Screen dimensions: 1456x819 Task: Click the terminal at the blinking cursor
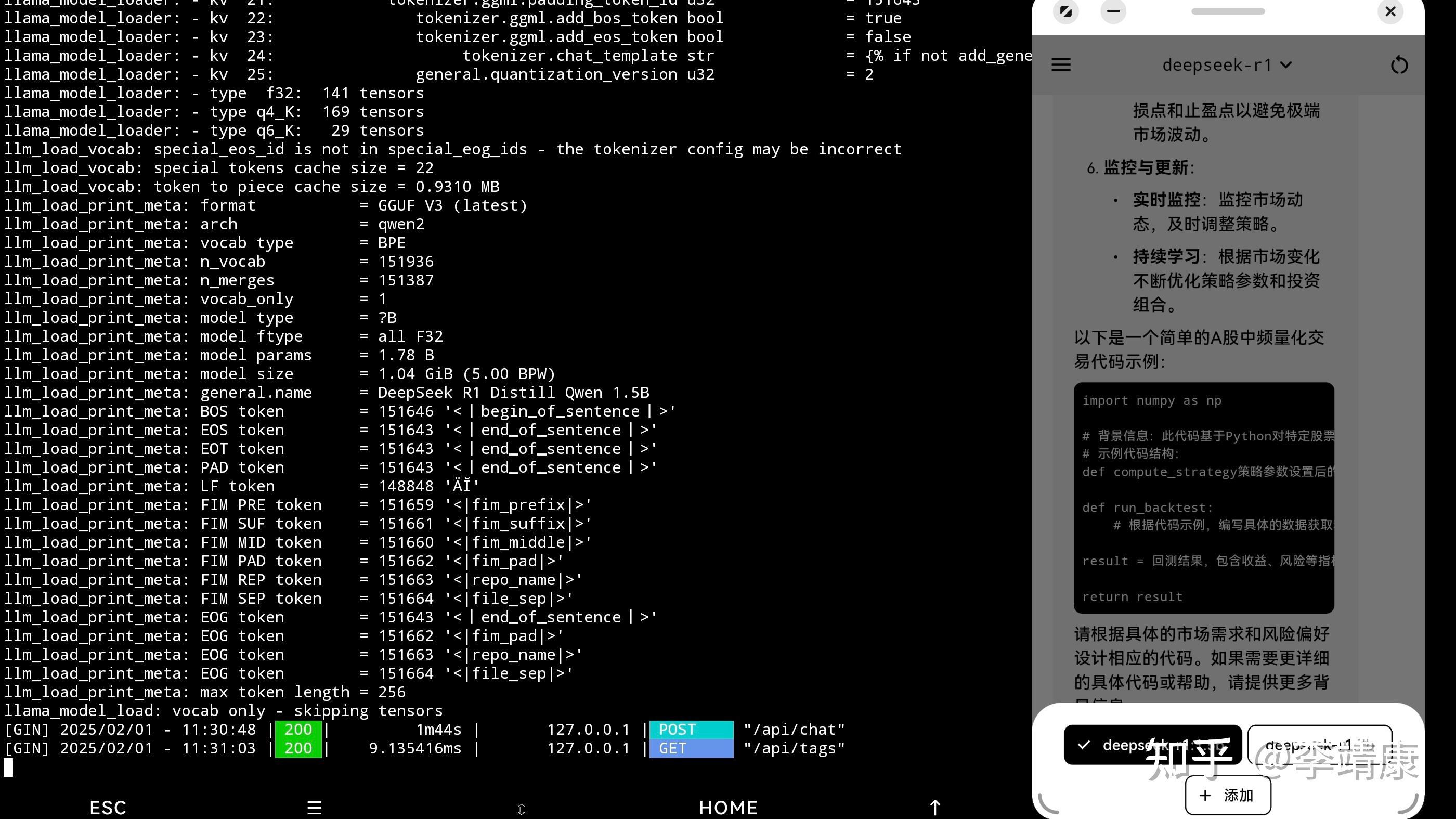click(8, 767)
